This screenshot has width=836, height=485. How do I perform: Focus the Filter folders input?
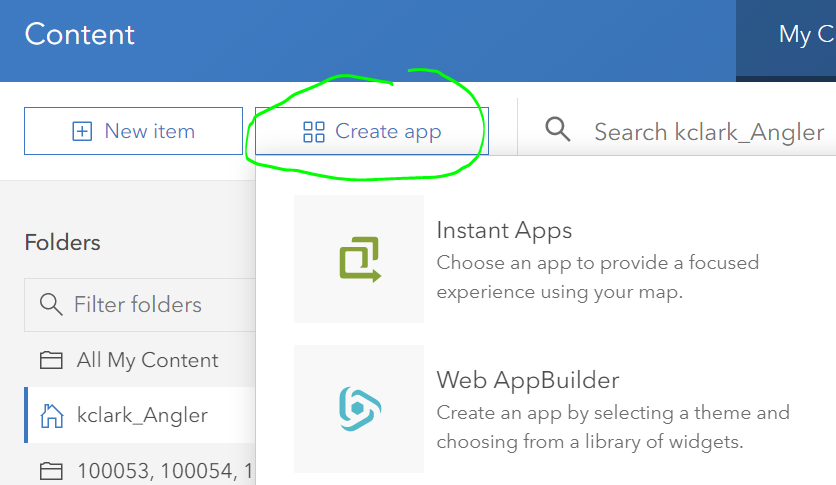point(150,304)
